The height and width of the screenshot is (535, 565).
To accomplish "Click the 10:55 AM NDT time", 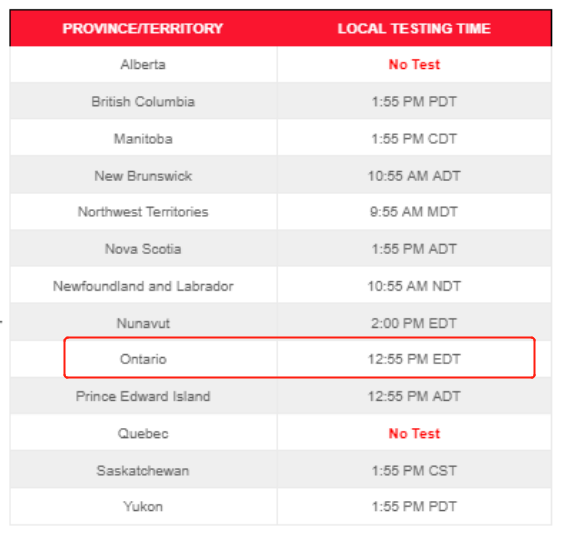I will click(x=414, y=286).
